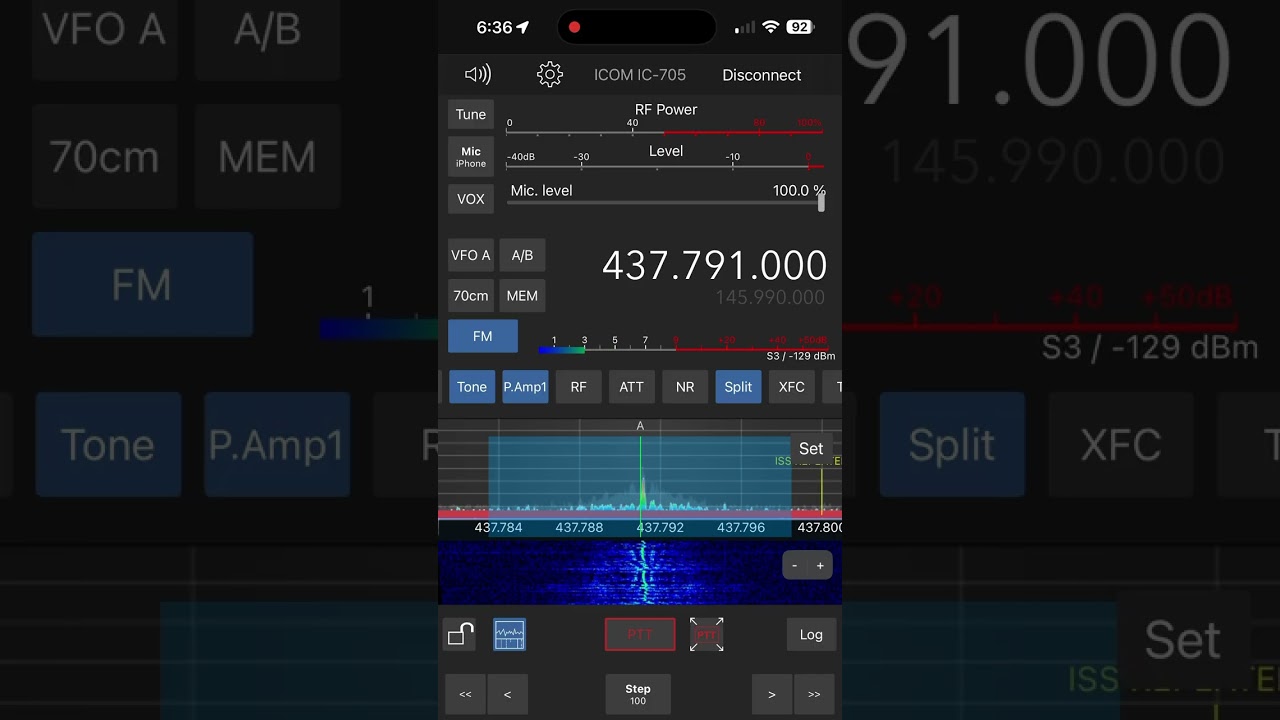The image size is (1280, 720).
Task: Open the scope Set button
Action: tap(811, 449)
